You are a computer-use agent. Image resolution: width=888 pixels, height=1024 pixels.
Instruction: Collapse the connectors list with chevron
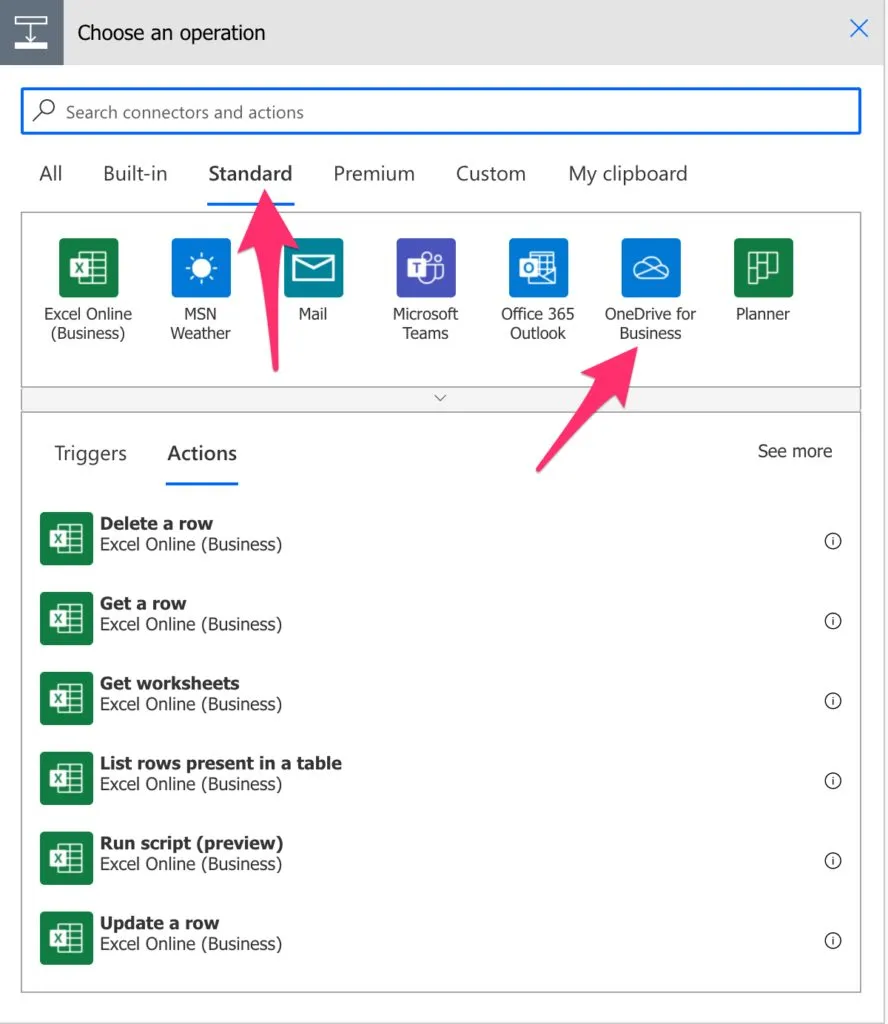(x=440, y=398)
